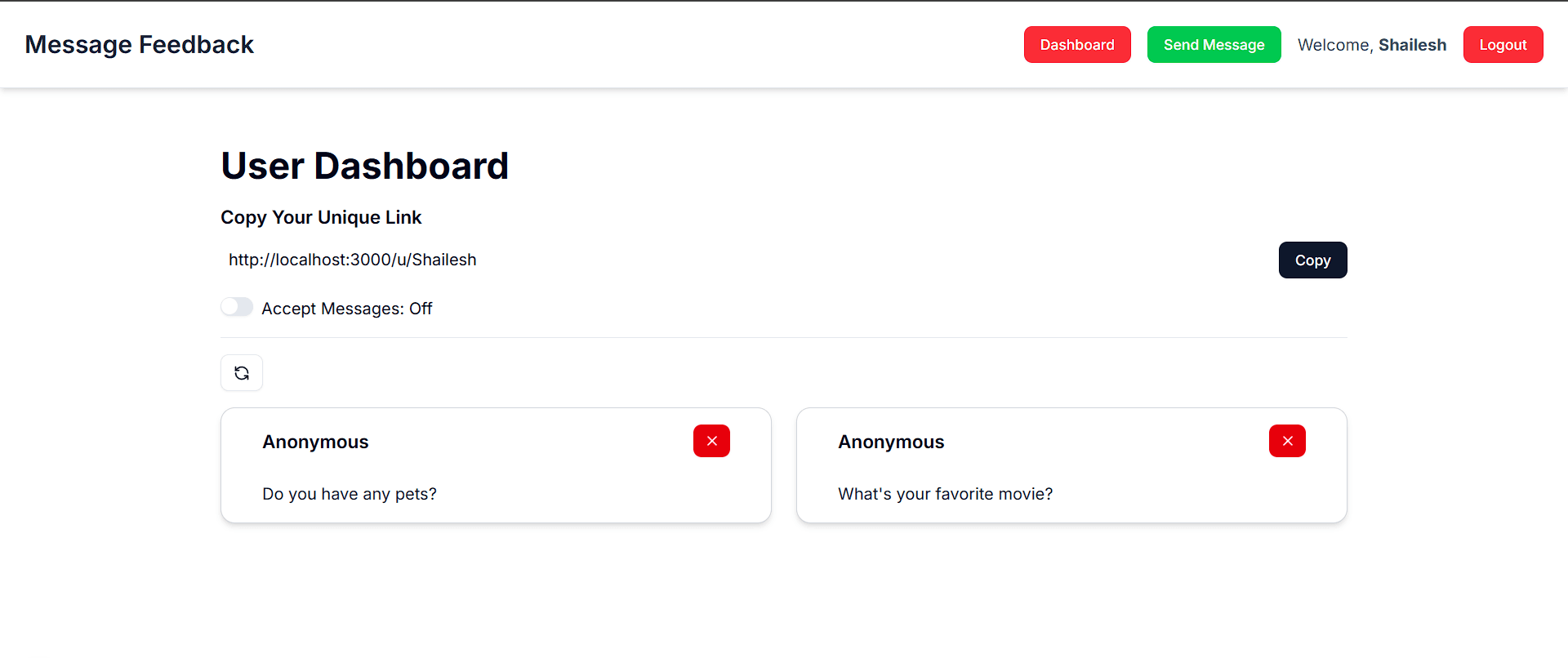Image resolution: width=1568 pixels, height=658 pixels.
Task: Click the "Do you have any pets?" text
Action: (350, 494)
